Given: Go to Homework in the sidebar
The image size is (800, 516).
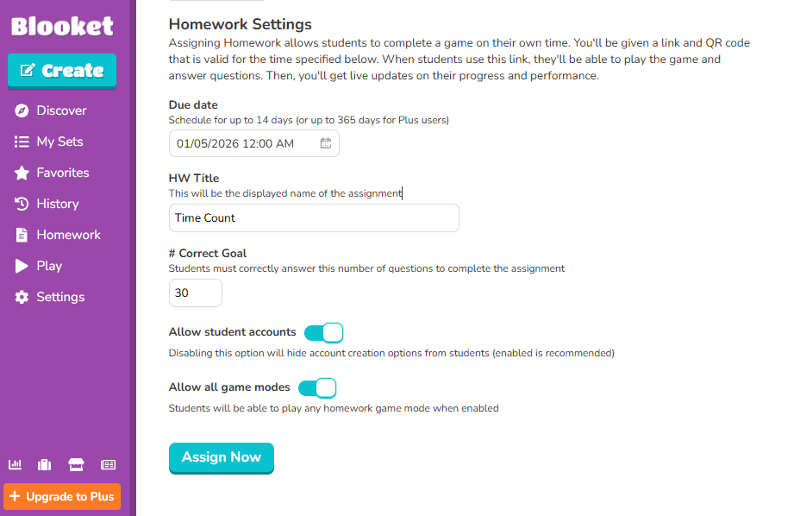Looking at the screenshot, I should click(68, 235).
